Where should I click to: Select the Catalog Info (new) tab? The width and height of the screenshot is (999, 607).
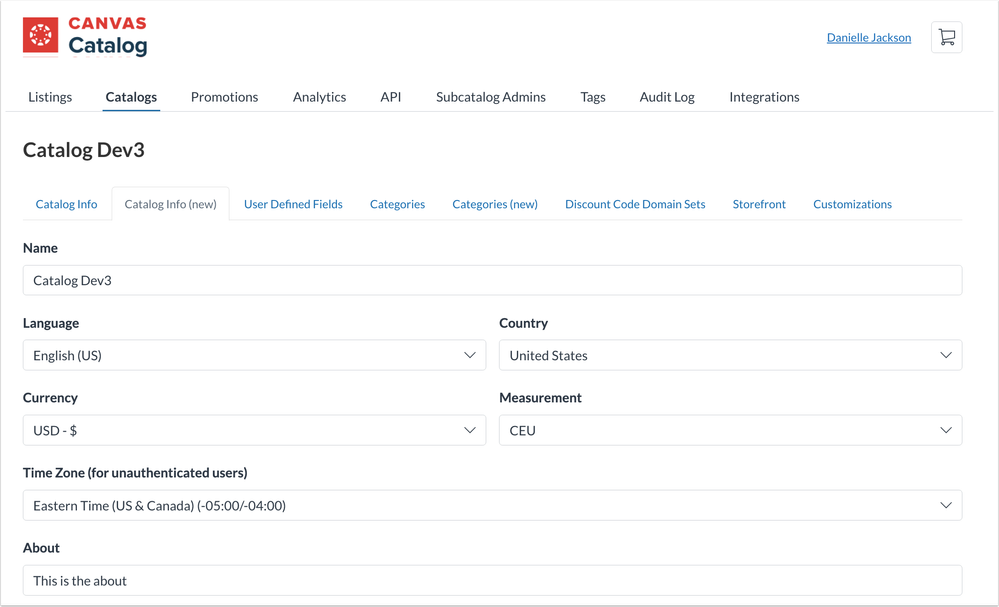tap(170, 203)
